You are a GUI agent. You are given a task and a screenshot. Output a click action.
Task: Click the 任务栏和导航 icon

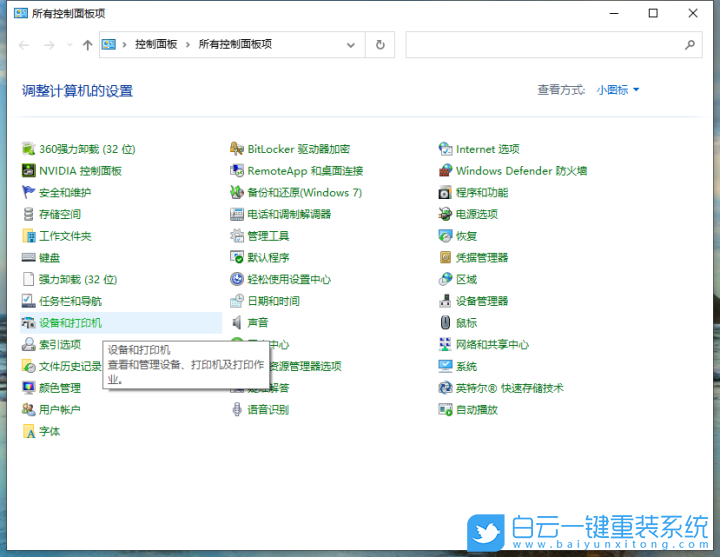click(28, 301)
